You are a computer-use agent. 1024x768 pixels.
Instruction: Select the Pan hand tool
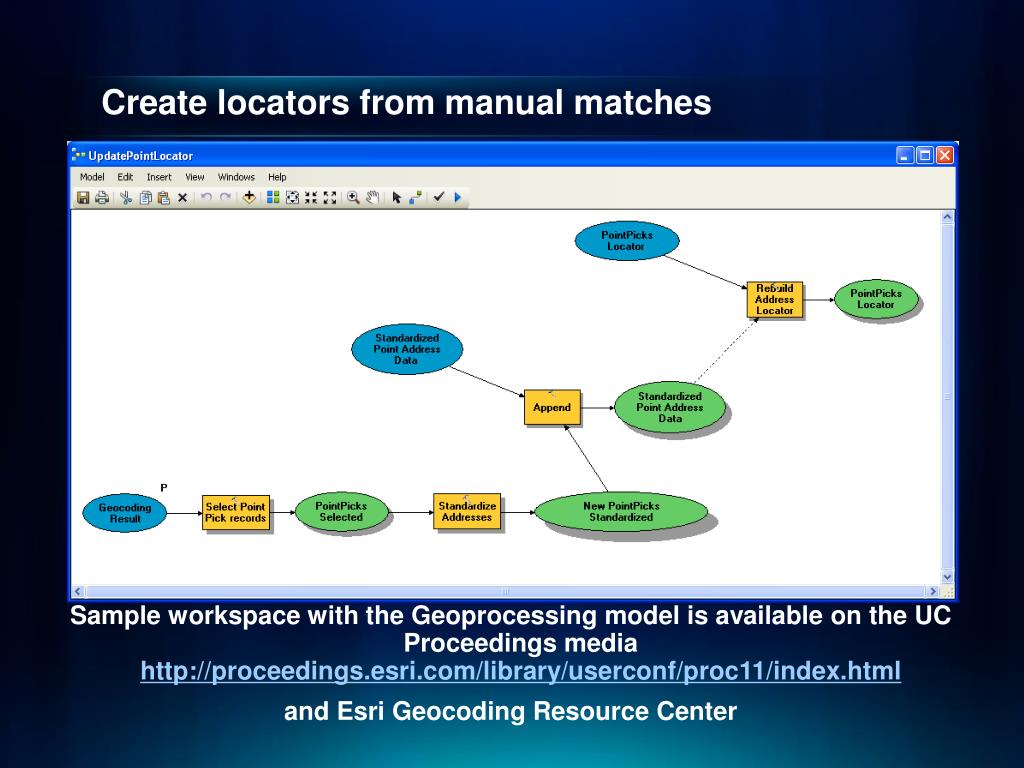(x=372, y=197)
